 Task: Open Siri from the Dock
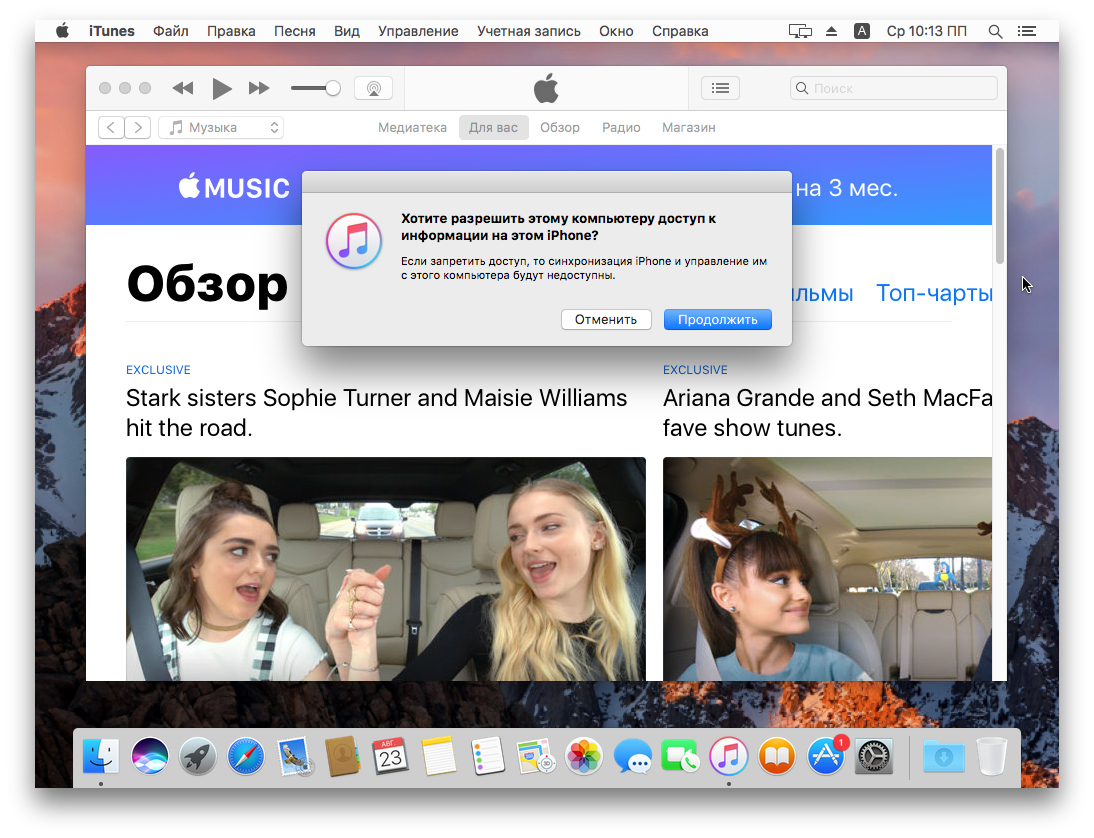pyautogui.click(x=150, y=757)
